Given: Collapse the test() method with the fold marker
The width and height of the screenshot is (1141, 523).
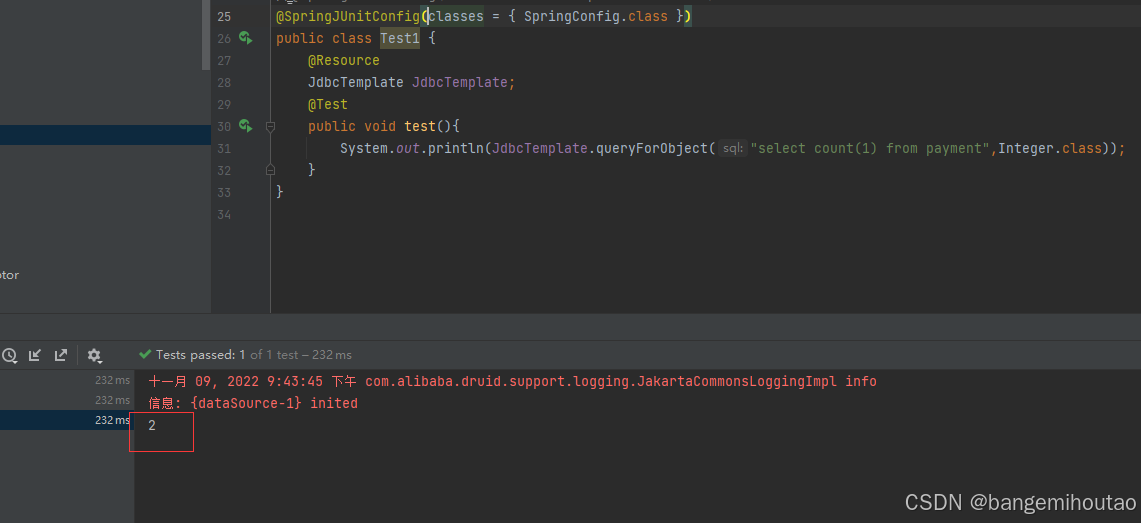Looking at the screenshot, I should coord(270,127).
